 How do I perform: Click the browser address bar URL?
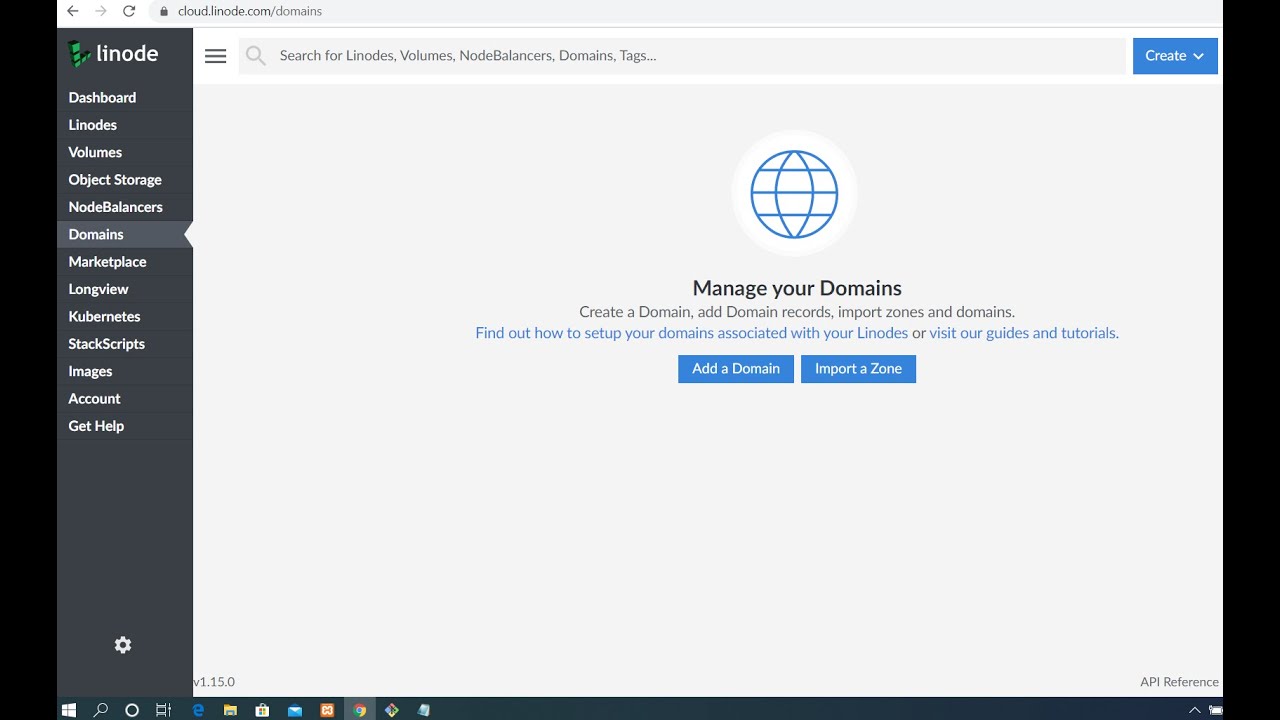click(250, 11)
